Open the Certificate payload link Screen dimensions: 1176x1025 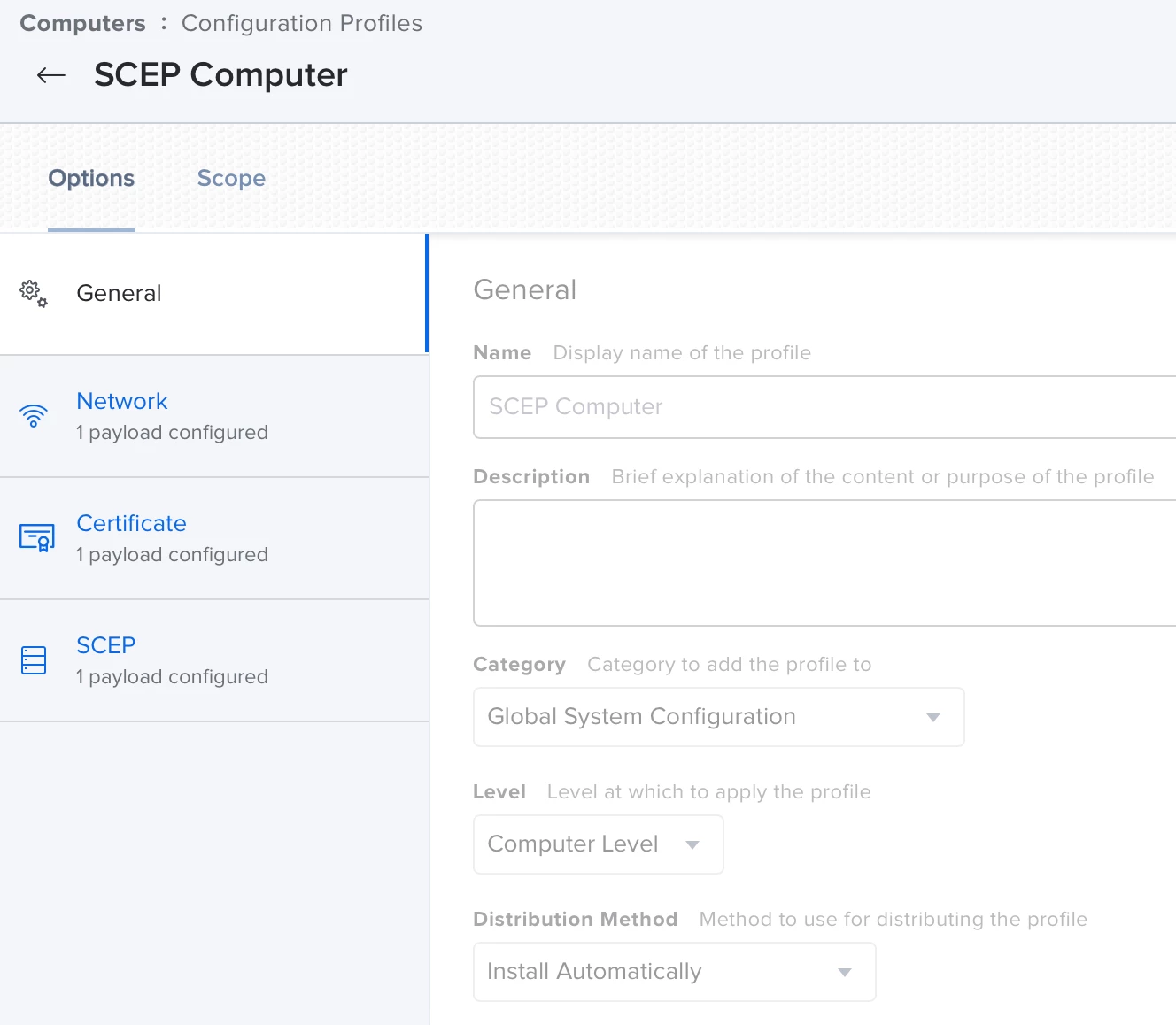[131, 523]
